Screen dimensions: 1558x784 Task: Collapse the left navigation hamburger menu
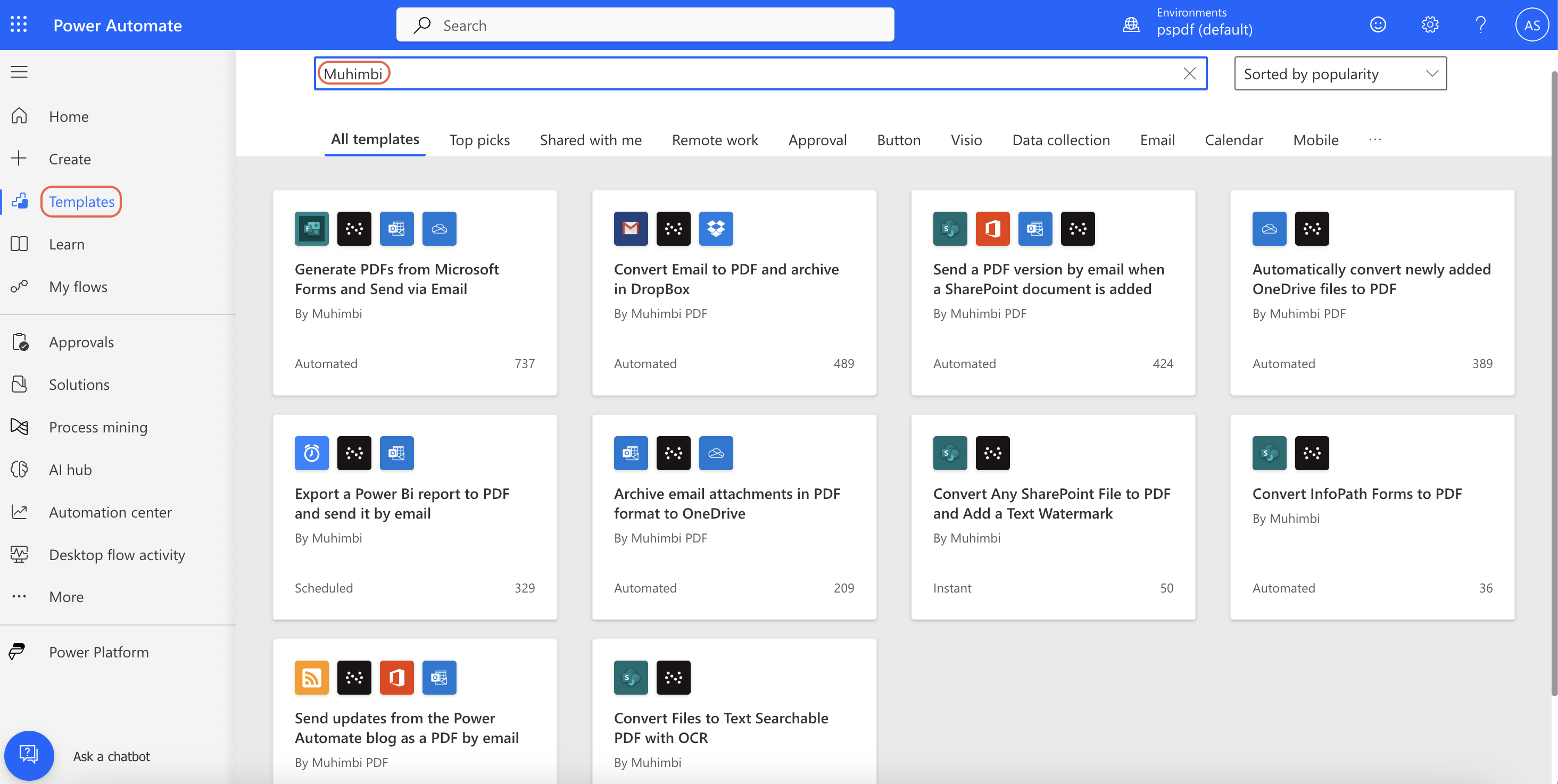coord(19,72)
